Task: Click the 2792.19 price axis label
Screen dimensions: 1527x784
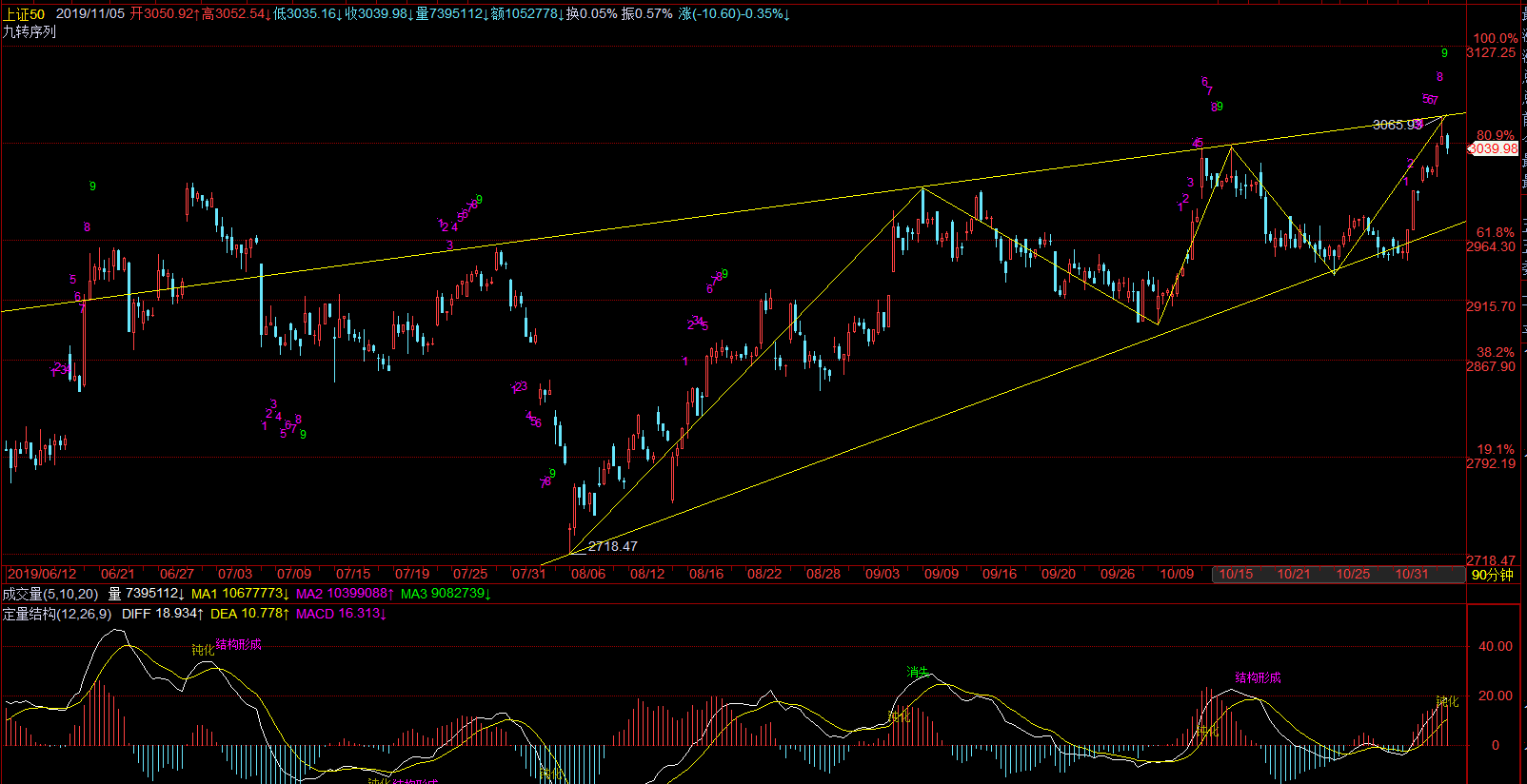Action: pos(1491,463)
